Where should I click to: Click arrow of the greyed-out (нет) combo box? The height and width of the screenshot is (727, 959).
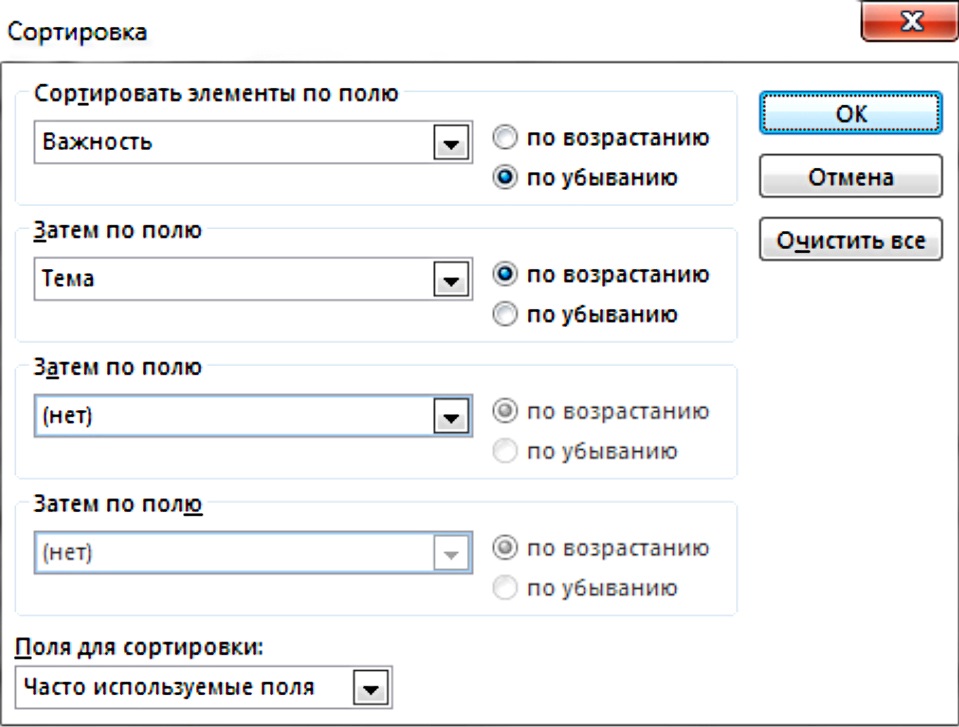(x=452, y=554)
